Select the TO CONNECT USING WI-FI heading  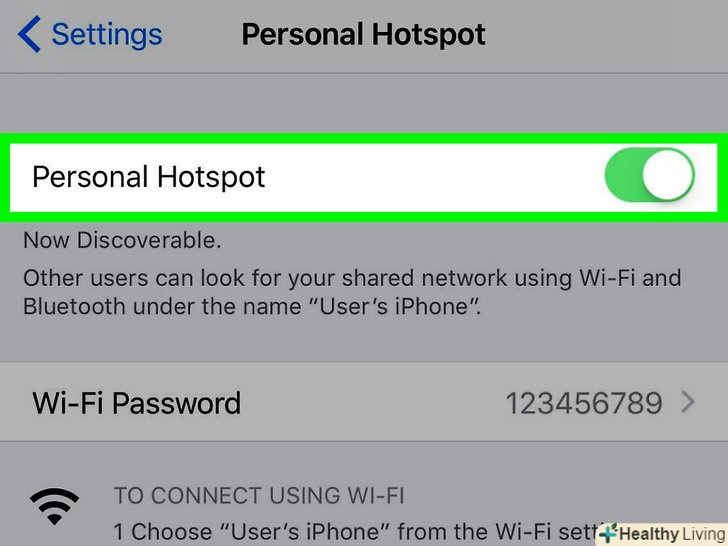(x=259, y=495)
